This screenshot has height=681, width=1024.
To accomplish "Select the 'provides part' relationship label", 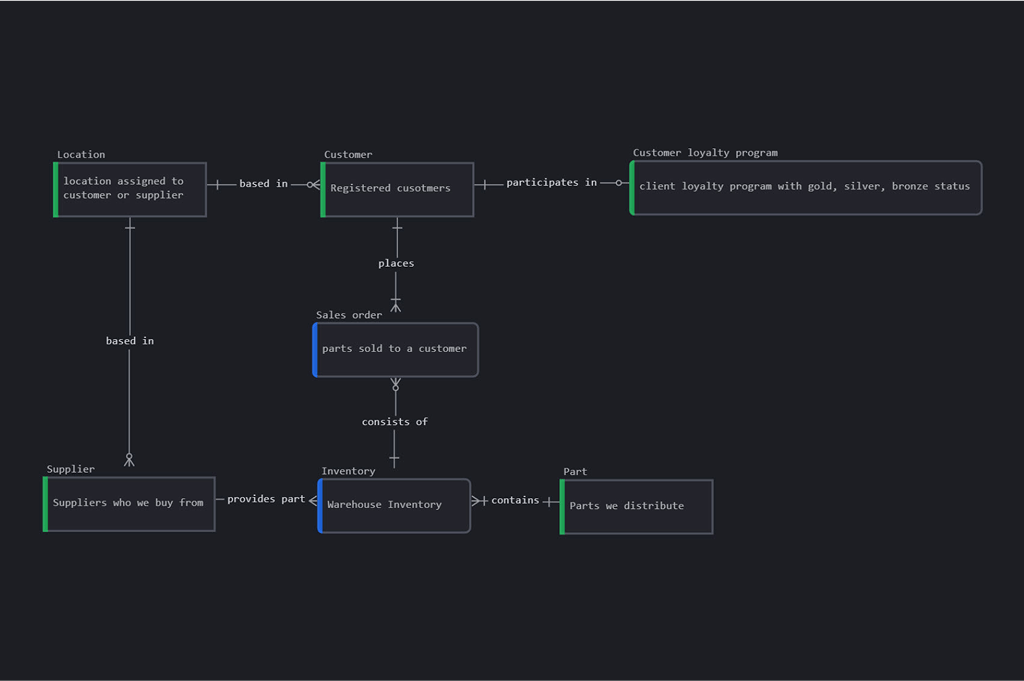I will pos(265,498).
